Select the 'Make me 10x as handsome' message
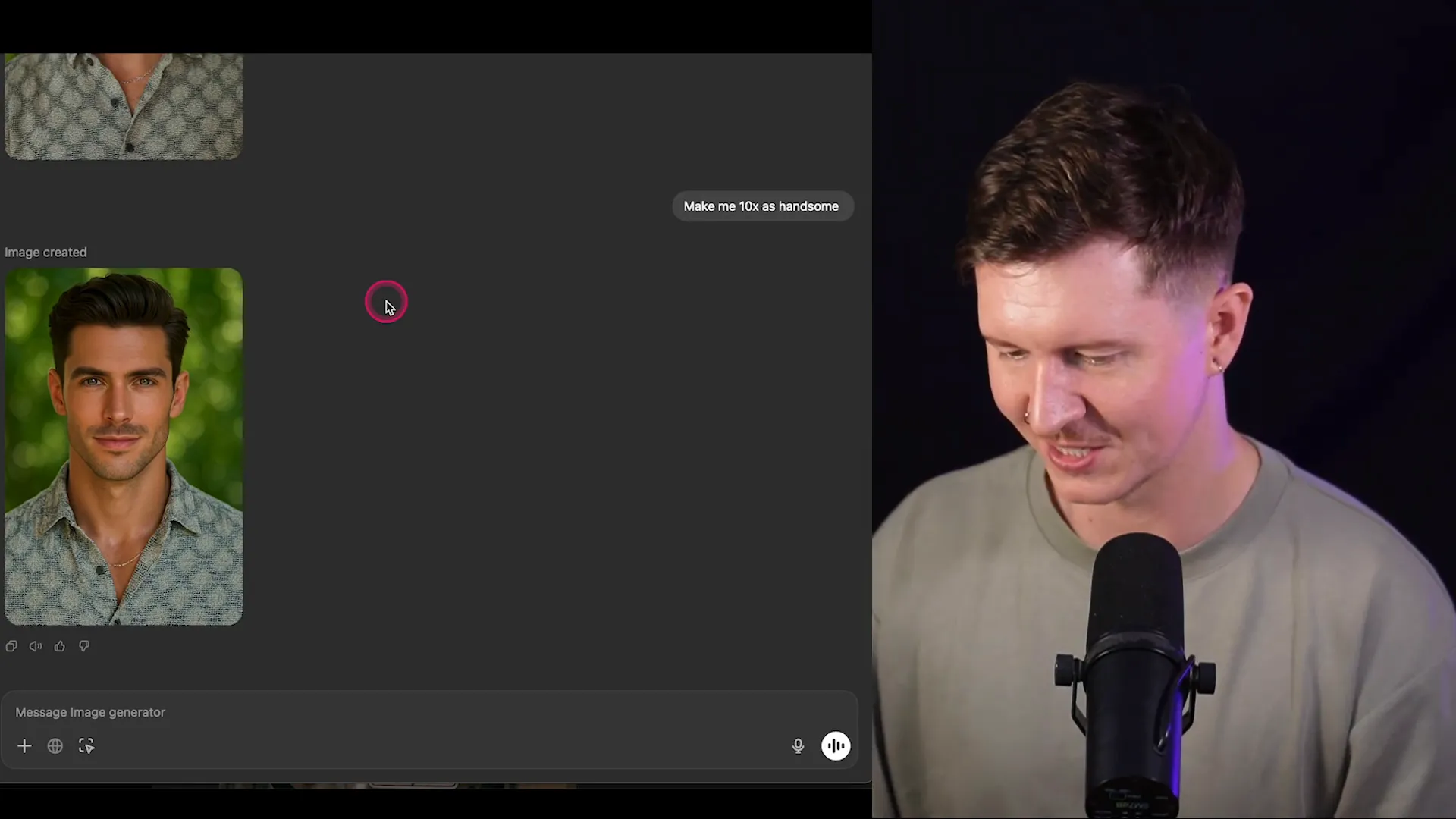This screenshot has width=1456, height=819. coord(762,206)
